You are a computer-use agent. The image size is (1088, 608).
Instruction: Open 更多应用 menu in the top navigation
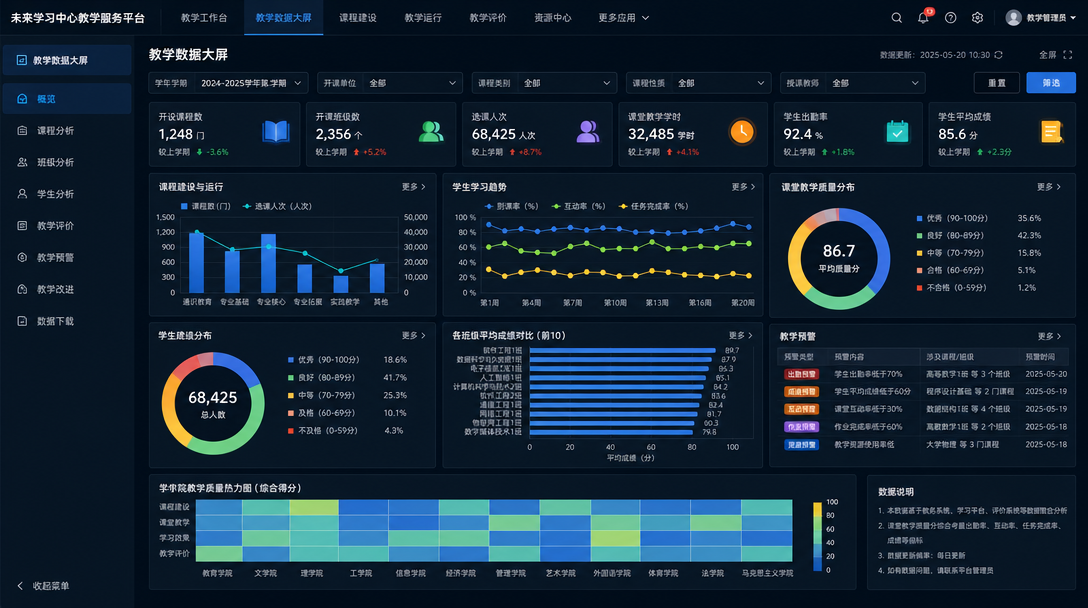tap(624, 18)
